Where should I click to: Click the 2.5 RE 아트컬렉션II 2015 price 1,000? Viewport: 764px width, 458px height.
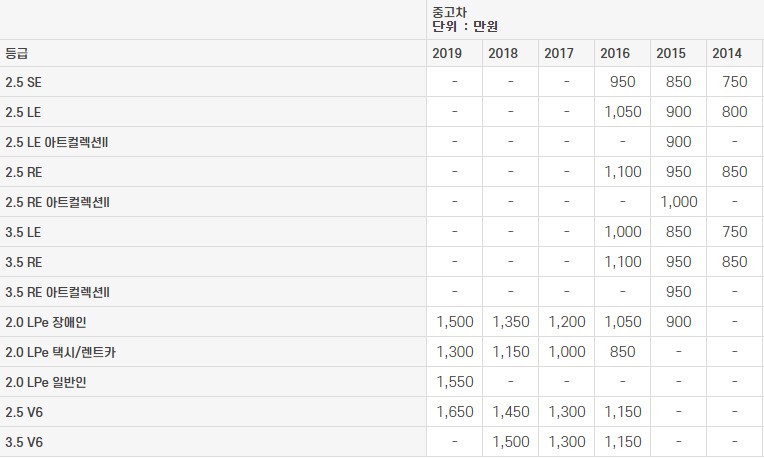pos(678,202)
